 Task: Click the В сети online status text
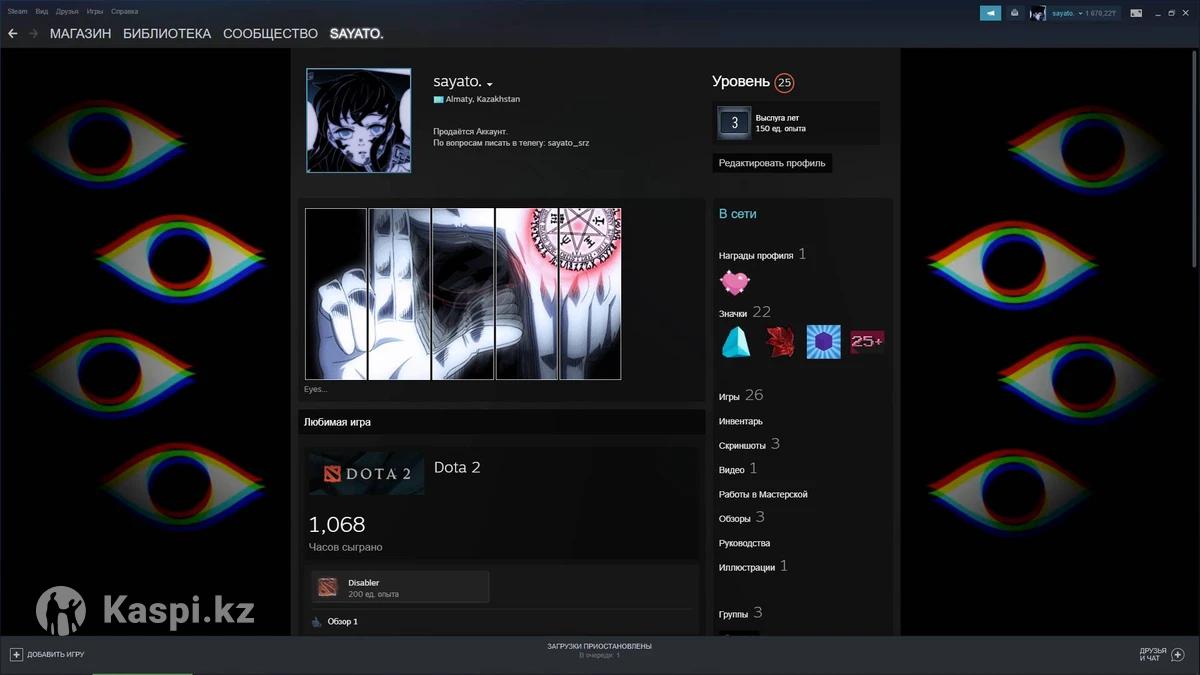tap(738, 214)
